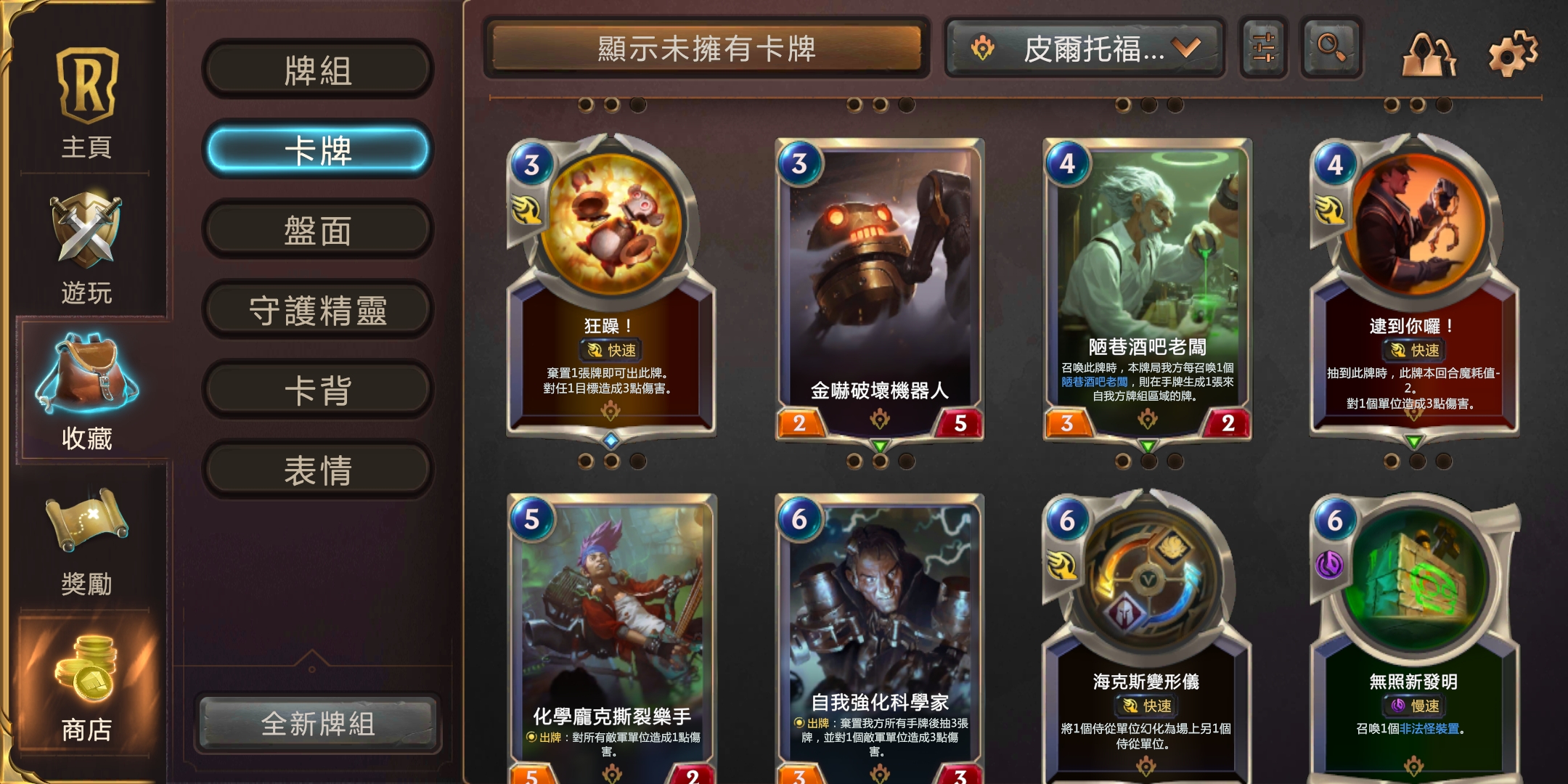This screenshot has height=784, width=1568.
Task: Click the magnifying glass search icon
Action: point(1331,48)
